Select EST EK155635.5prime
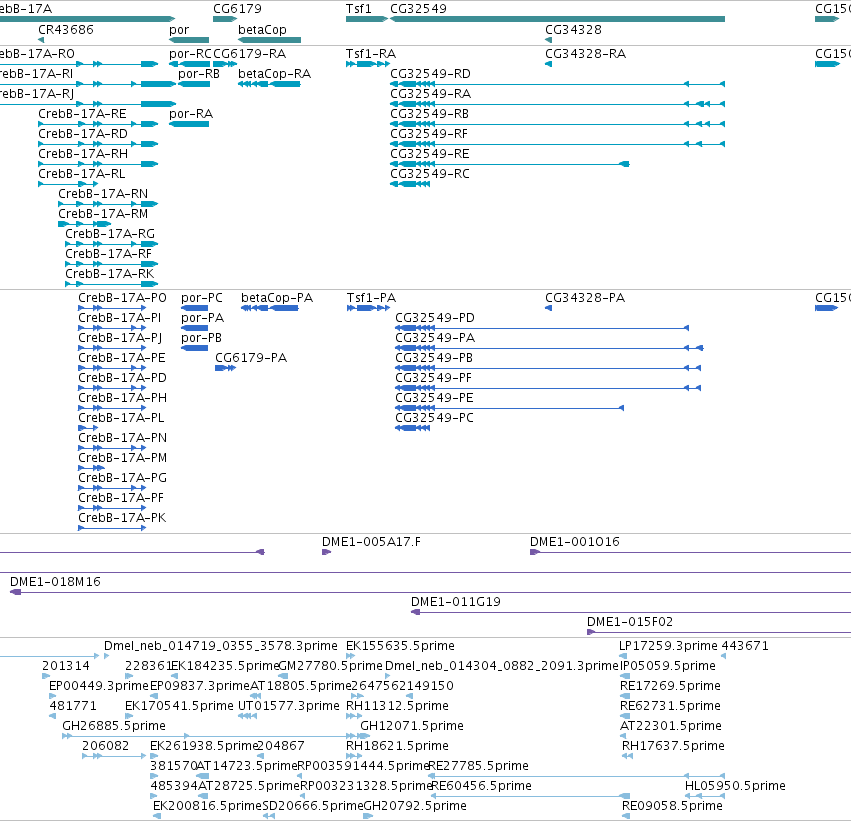This screenshot has width=851, height=821. point(401,646)
